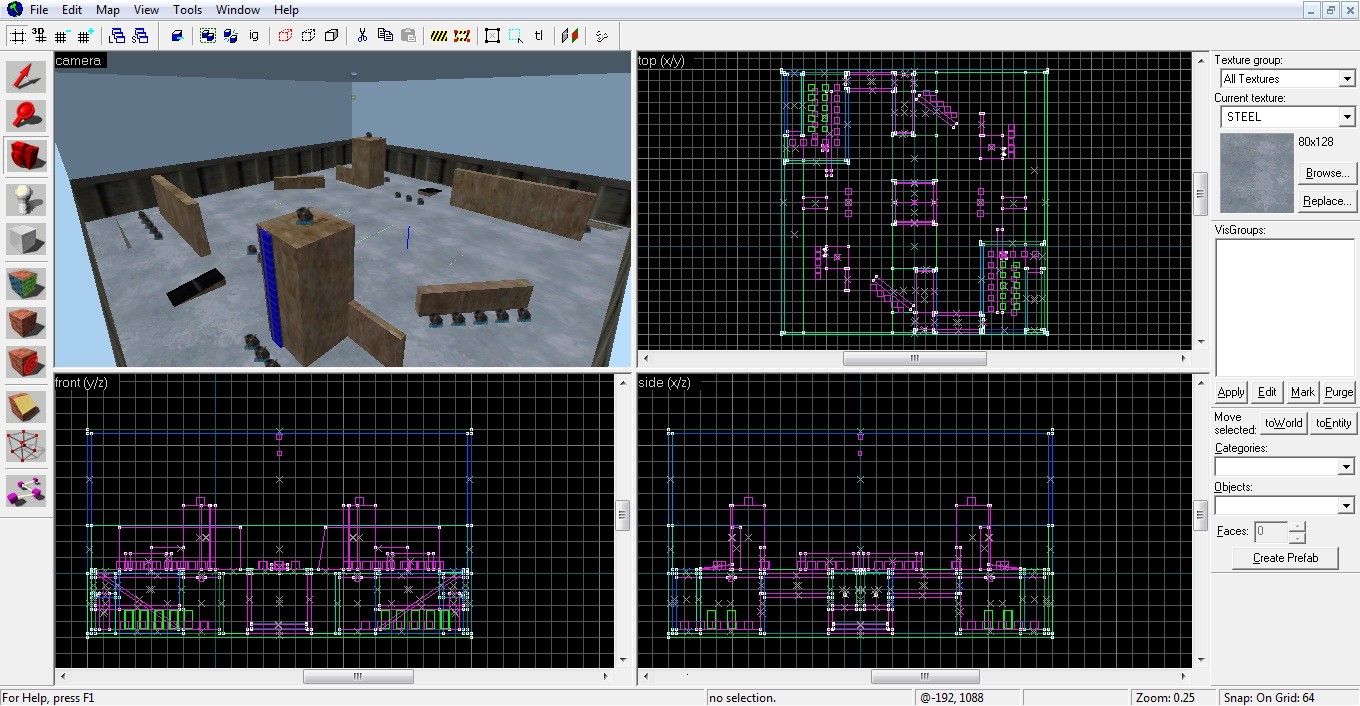This screenshot has height=706, width=1360.
Task: Activate the Magnify tool
Action: [x=26, y=116]
